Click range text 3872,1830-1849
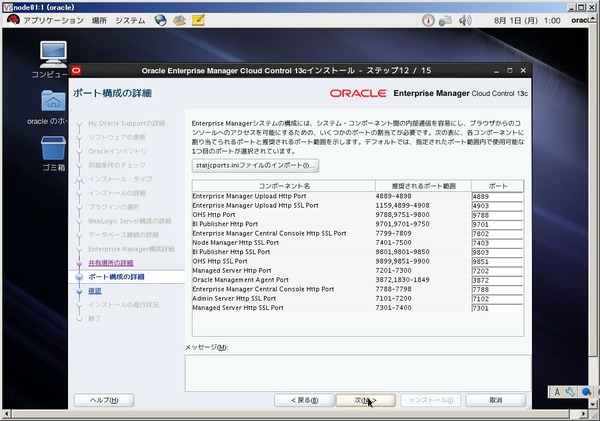Viewport: 600px width, 421px height. pyautogui.click(x=402, y=280)
